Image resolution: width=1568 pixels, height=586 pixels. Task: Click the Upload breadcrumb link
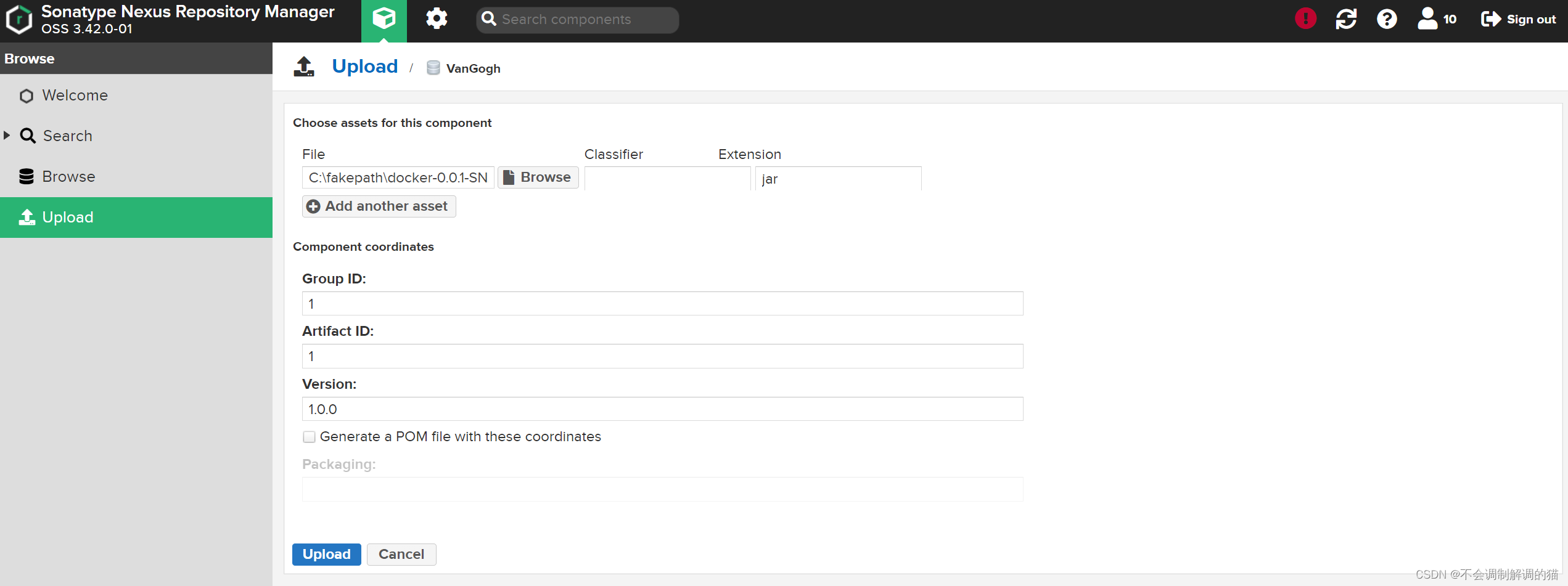pos(365,66)
